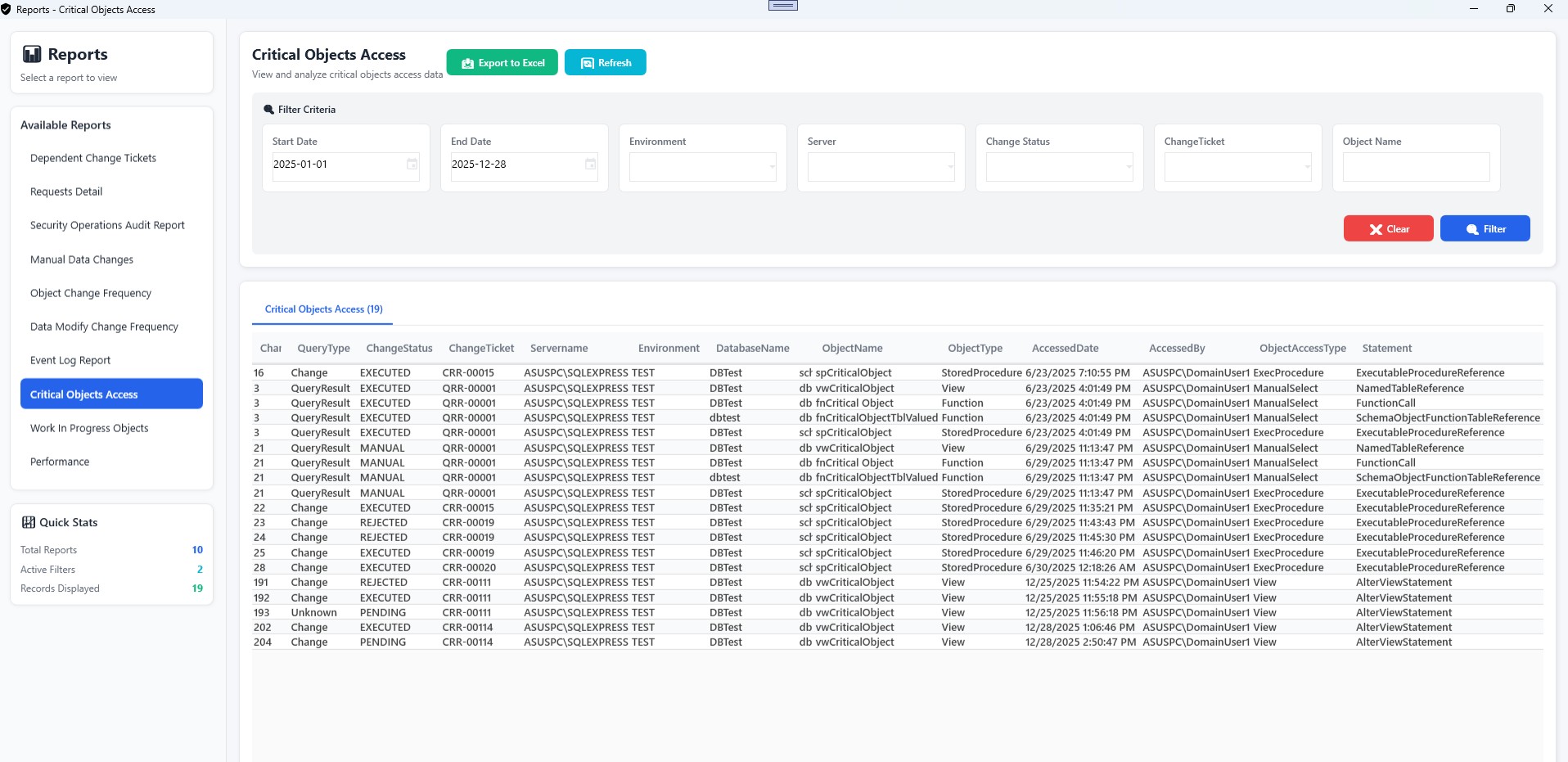The image size is (1568, 762).
Task: Click the application logo in the title bar
Action: tap(11, 9)
